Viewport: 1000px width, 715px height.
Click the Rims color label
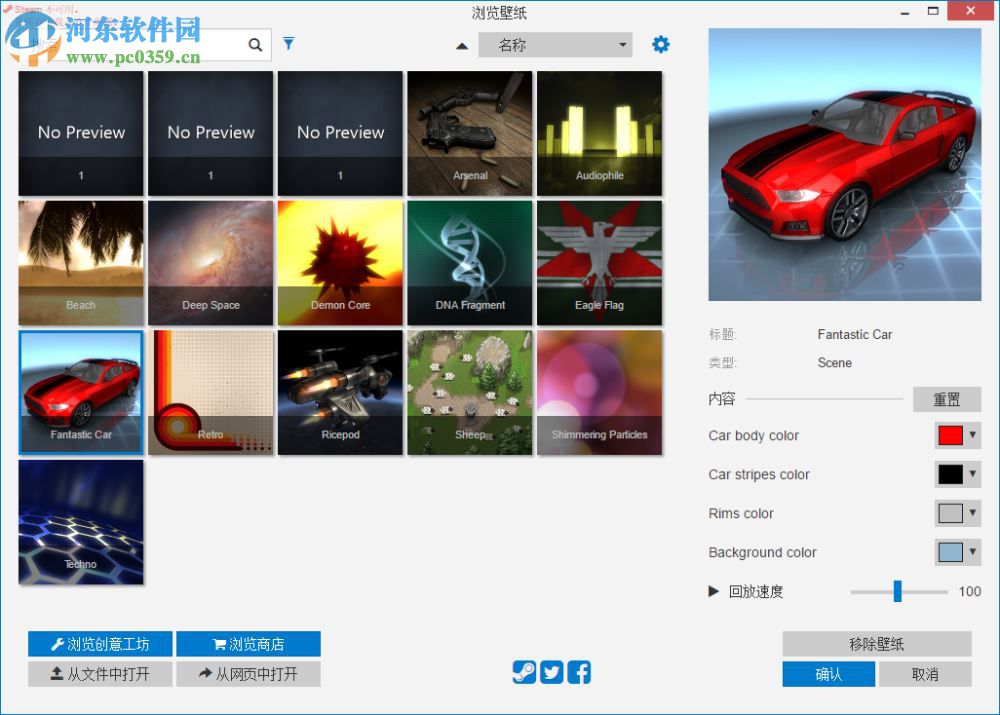741,513
